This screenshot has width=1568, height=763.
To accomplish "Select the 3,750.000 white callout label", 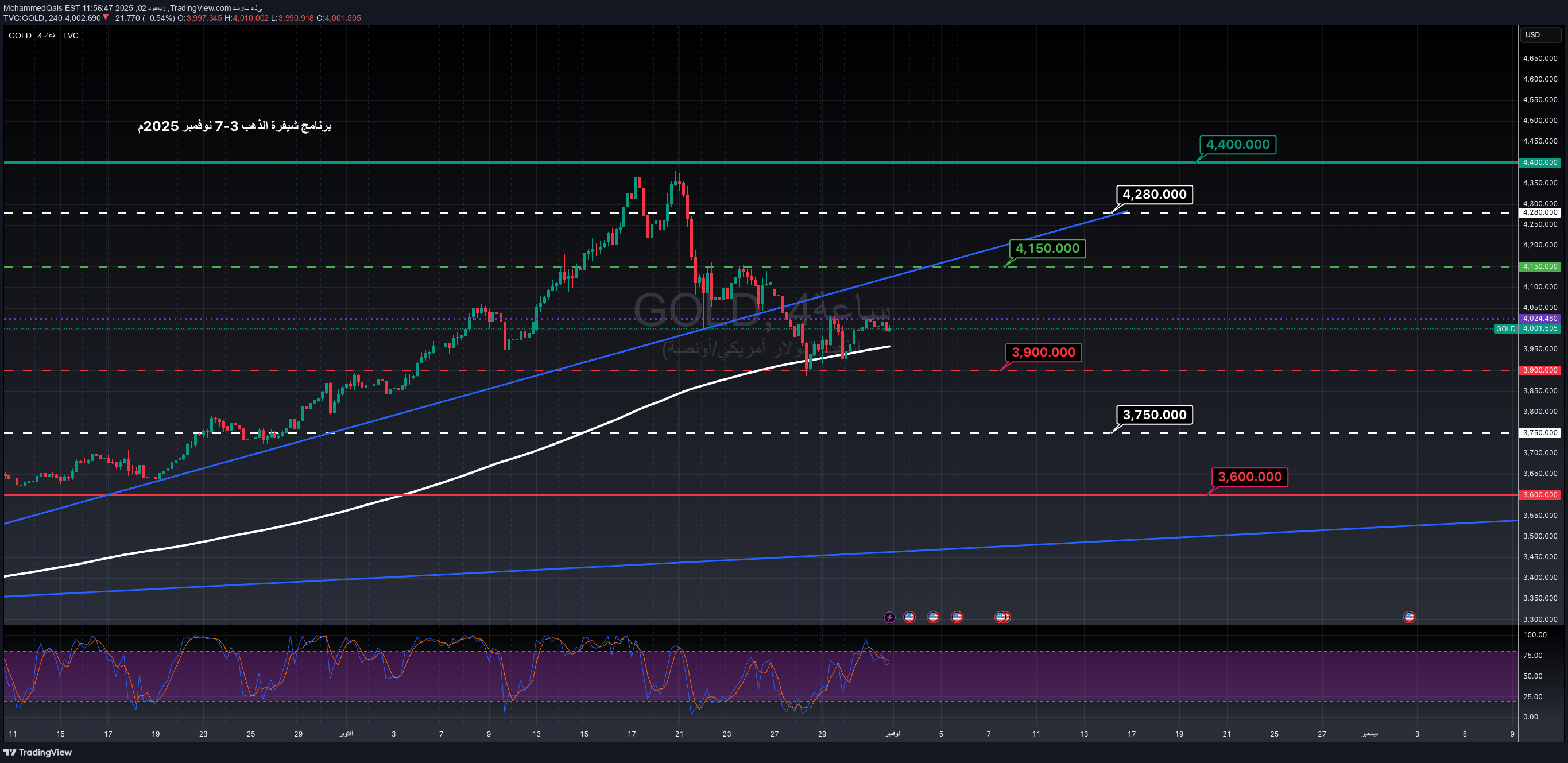I will [1154, 415].
